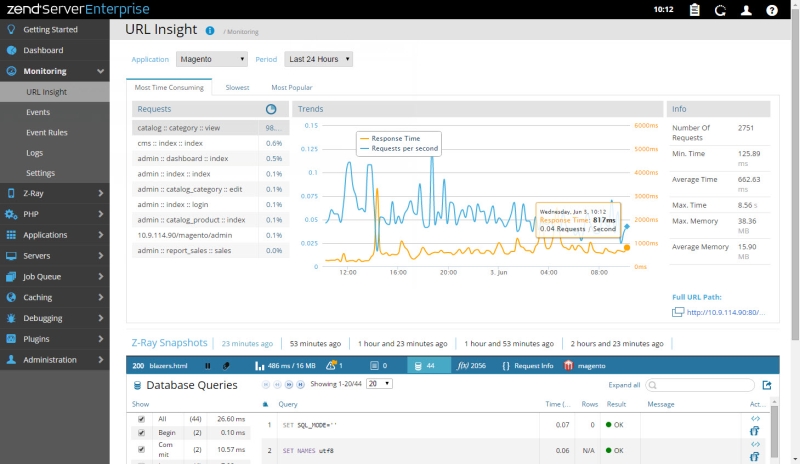This screenshot has height=464, width=800.
Task: Click the queries search input field
Action: [703, 385]
